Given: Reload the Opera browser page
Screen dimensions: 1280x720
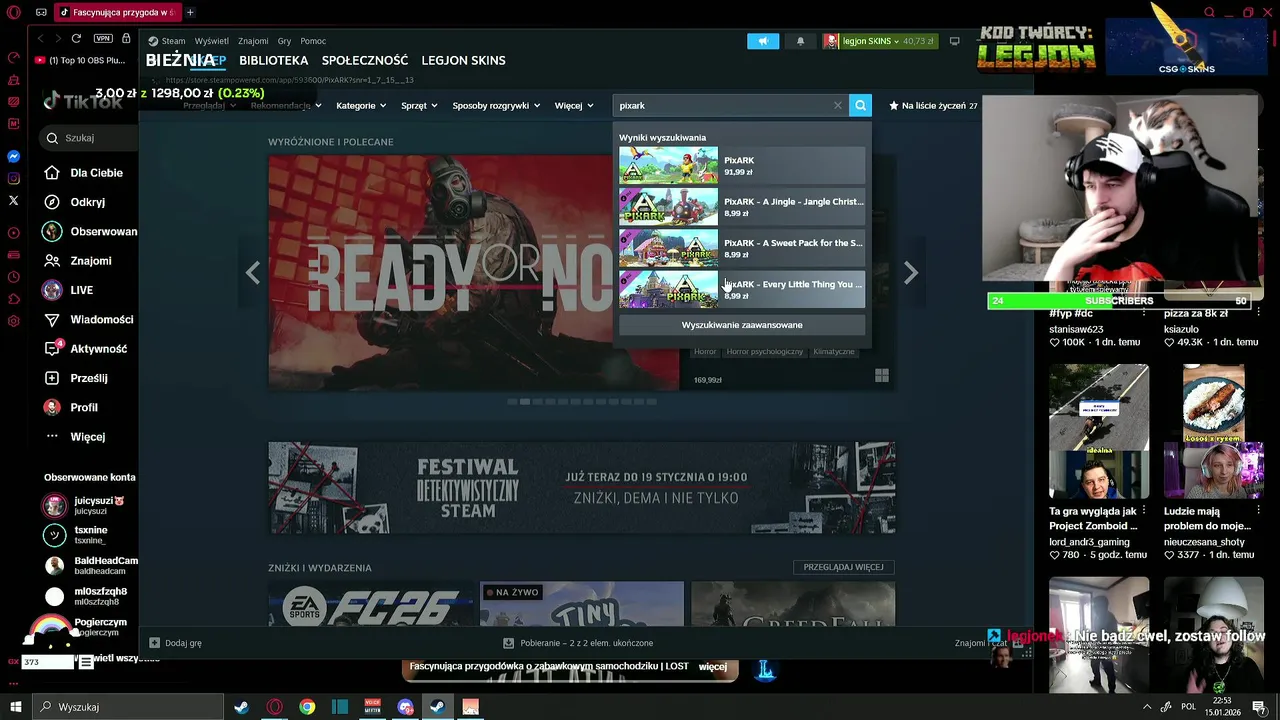Looking at the screenshot, I should (x=76, y=38).
